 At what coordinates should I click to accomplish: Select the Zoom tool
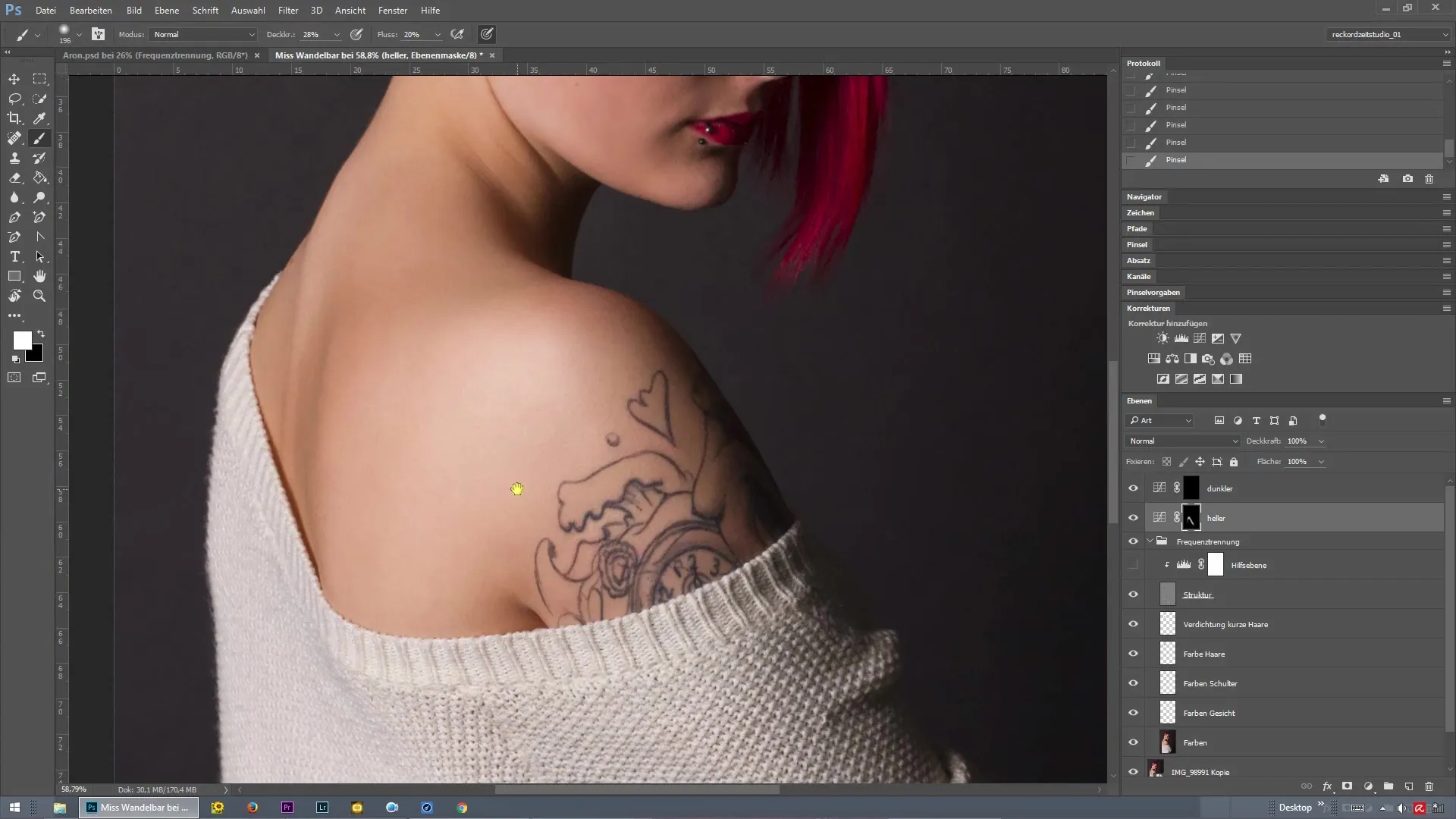click(39, 296)
